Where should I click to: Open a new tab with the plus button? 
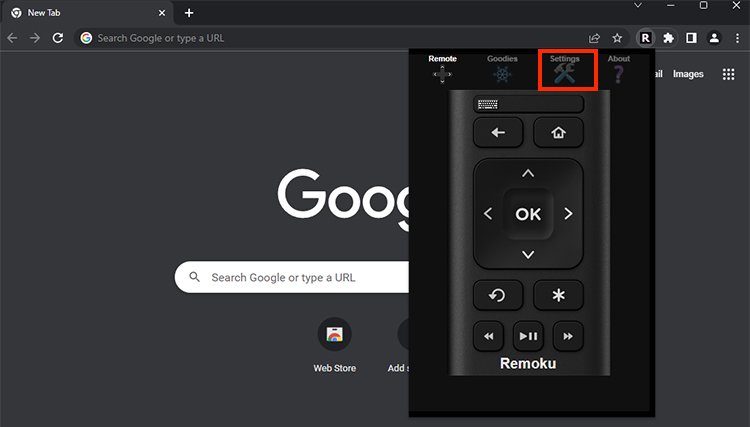tap(189, 13)
